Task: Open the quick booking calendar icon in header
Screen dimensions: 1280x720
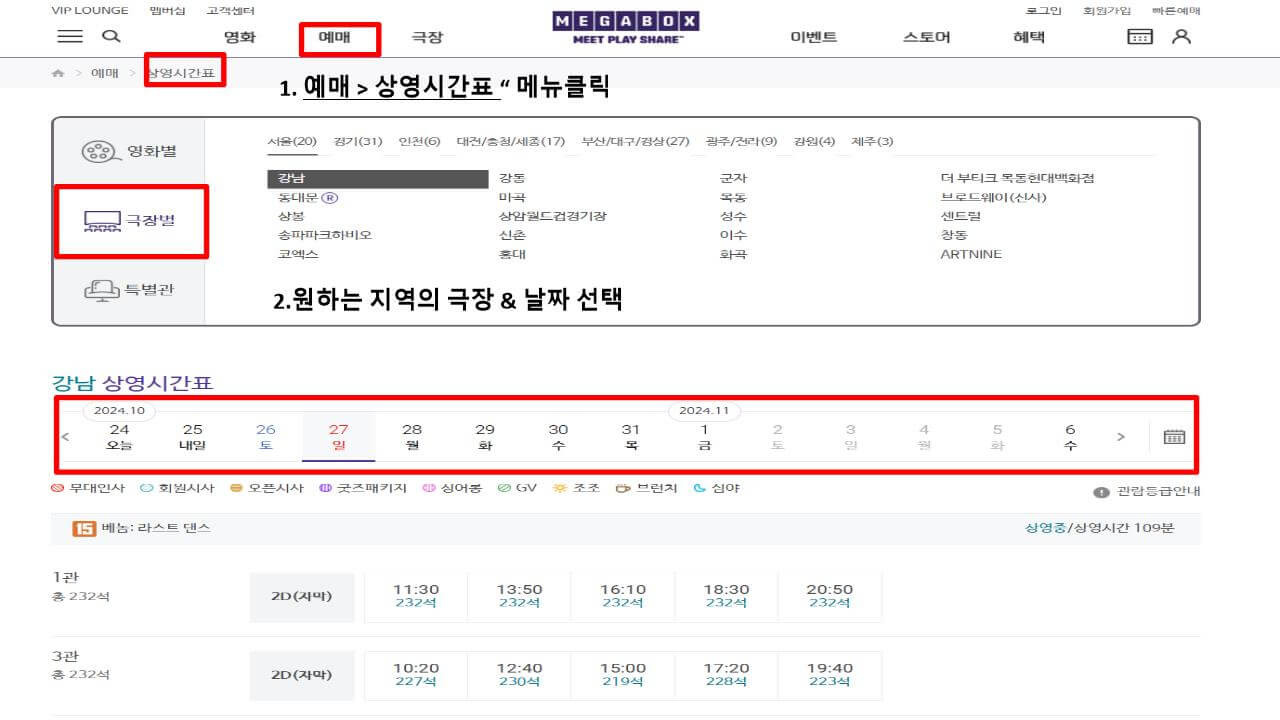Action: tap(1140, 36)
